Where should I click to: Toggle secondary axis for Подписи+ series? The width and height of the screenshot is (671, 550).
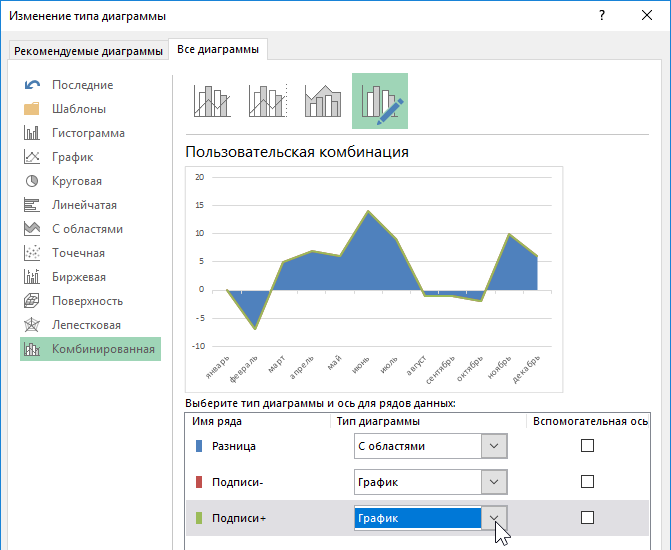(587, 518)
